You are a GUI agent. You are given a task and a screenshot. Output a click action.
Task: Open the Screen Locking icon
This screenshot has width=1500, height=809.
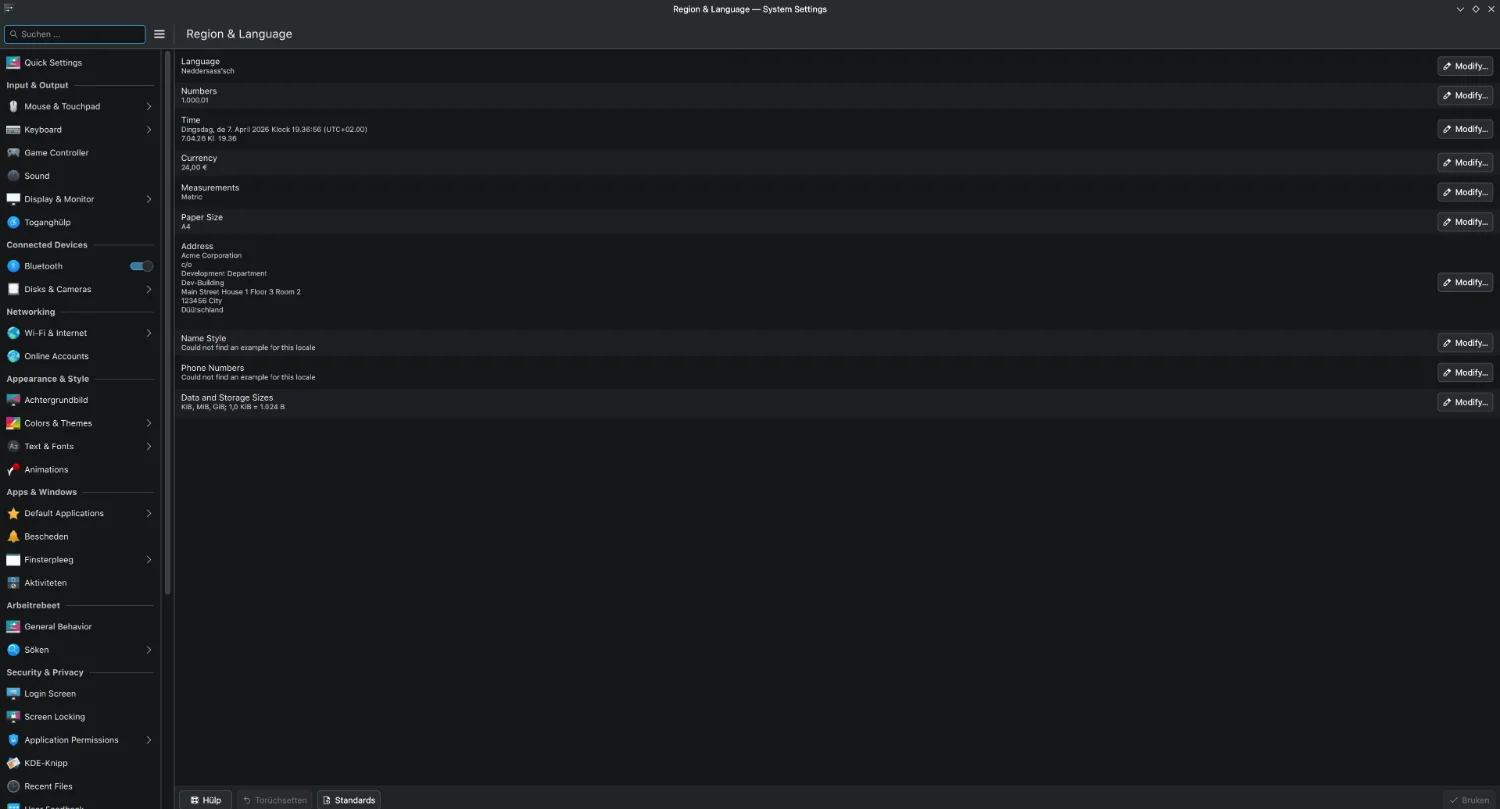(x=13, y=717)
